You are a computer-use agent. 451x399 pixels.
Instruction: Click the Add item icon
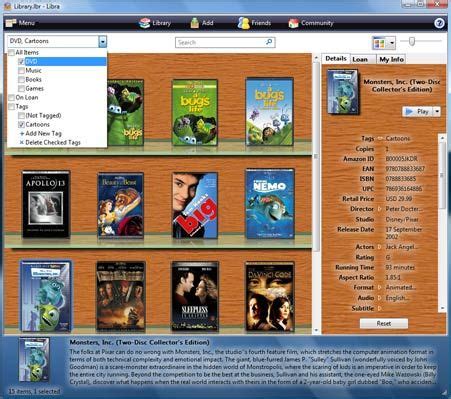(x=195, y=23)
